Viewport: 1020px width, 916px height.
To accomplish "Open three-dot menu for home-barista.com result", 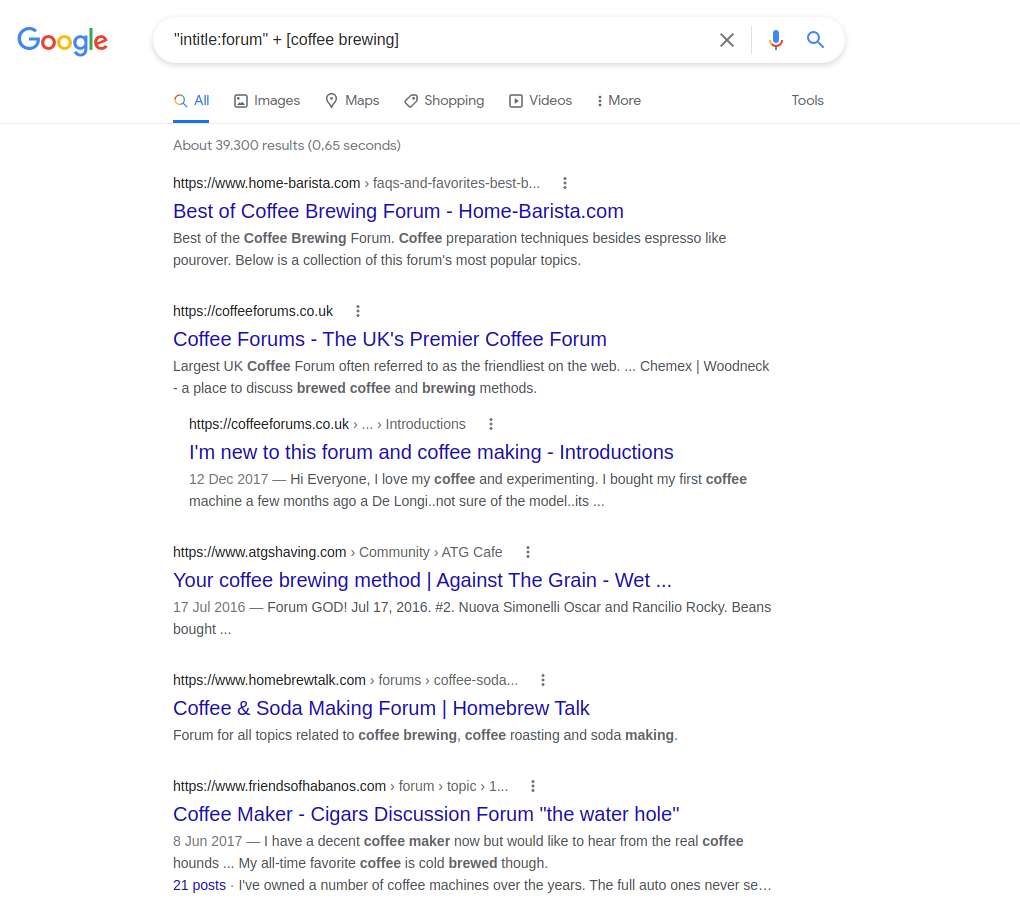I will pos(565,183).
